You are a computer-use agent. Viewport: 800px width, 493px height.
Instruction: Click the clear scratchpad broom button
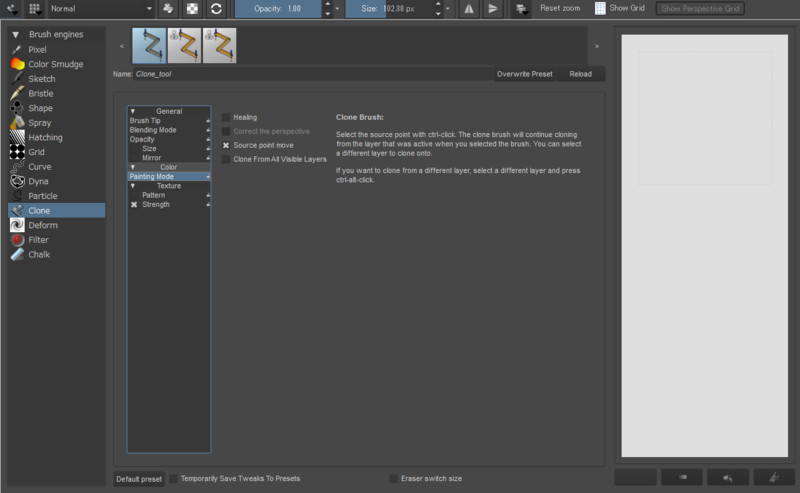click(x=774, y=477)
